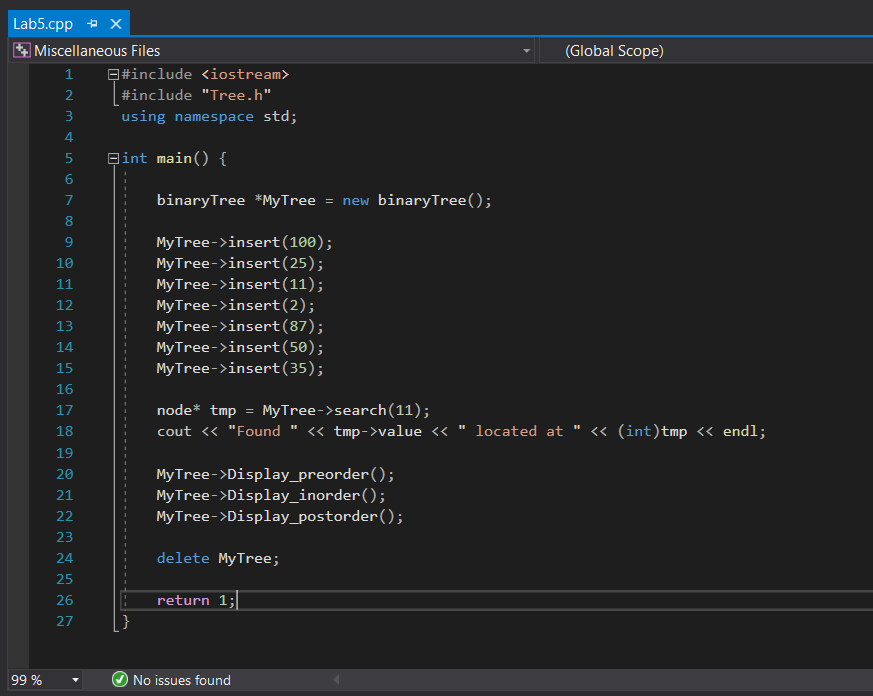Open the Global Scope dropdown
This screenshot has width=873, height=696.
706,51
